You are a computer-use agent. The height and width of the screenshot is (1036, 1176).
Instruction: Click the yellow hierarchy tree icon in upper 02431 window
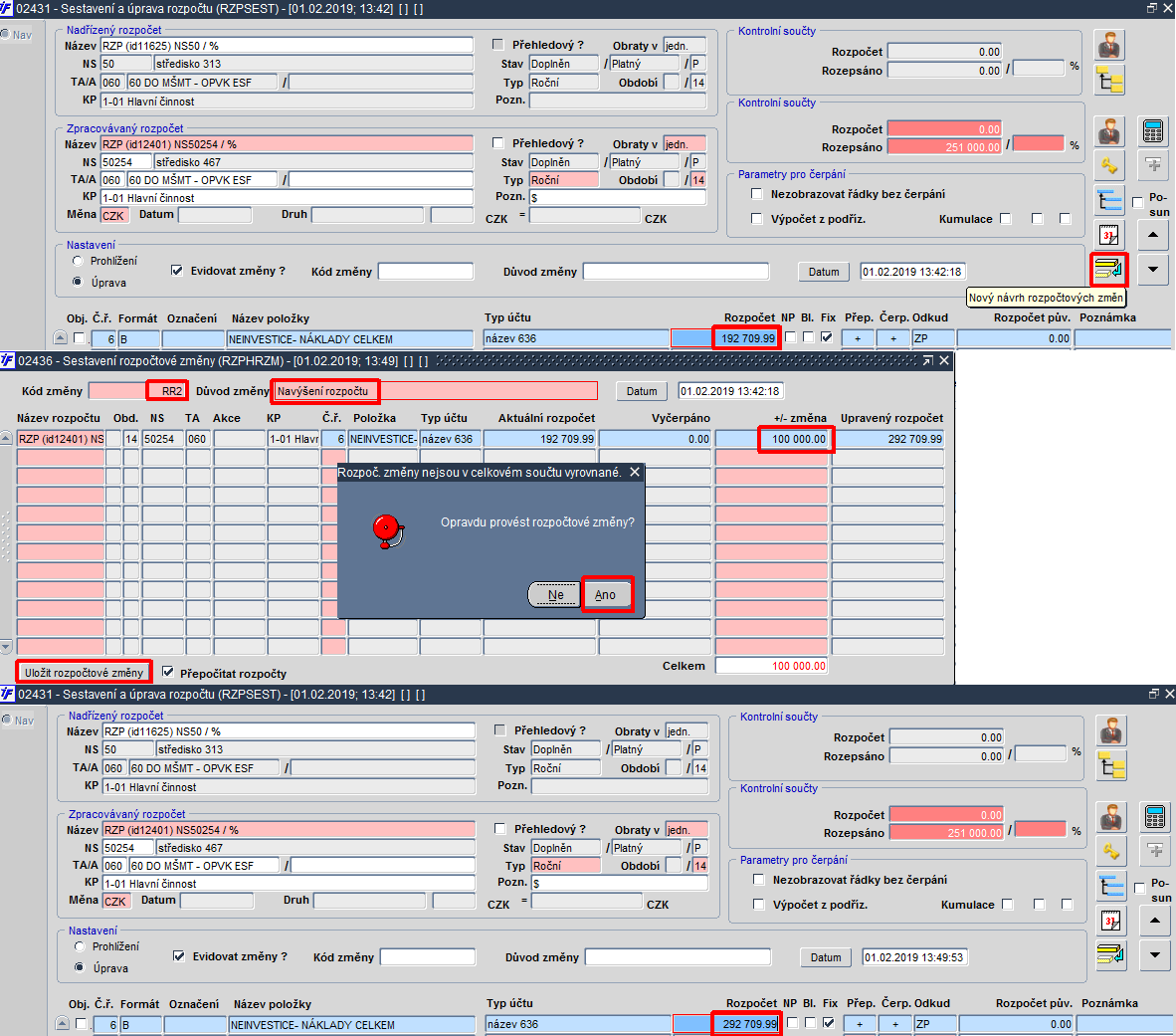[x=1108, y=80]
